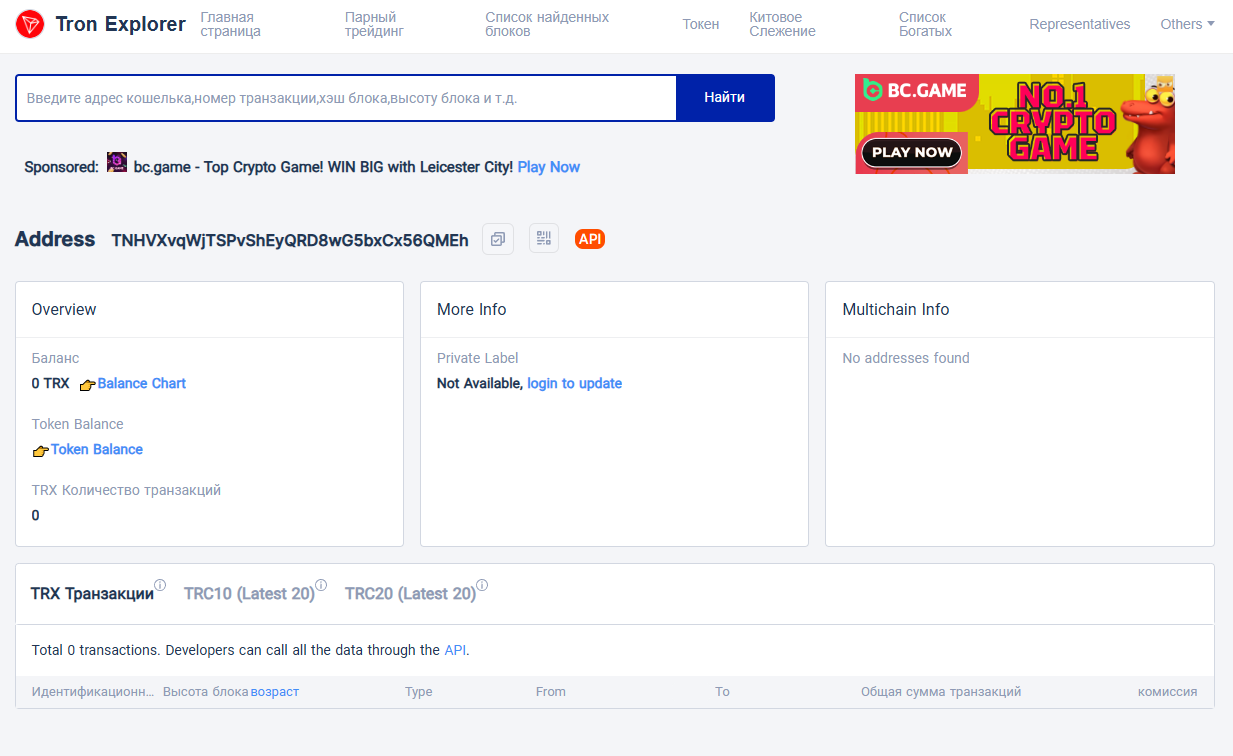Copy the address using the copy icon
1233x756 pixels.
(x=498, y=239)
